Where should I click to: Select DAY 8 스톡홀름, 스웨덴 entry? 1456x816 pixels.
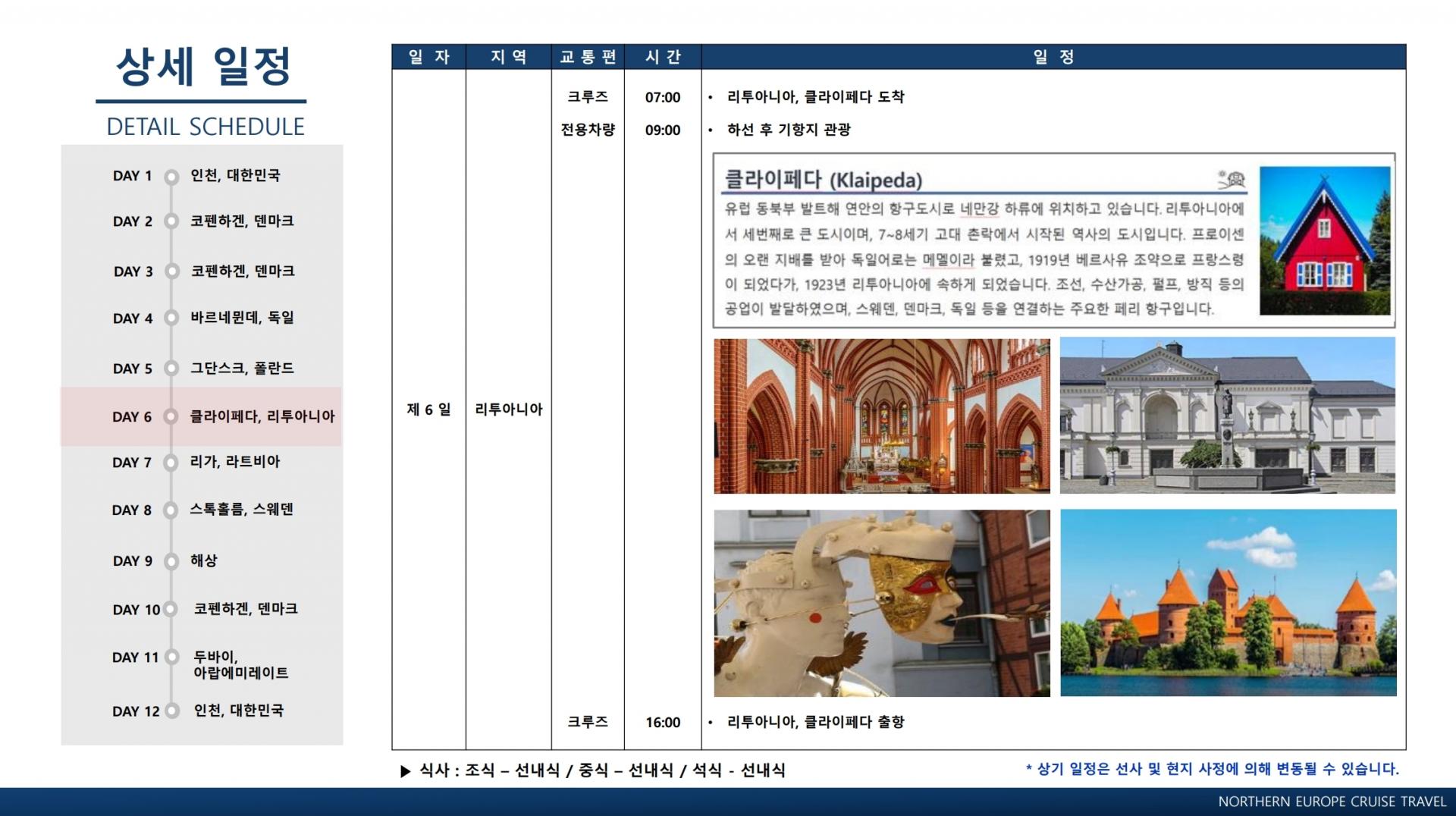point(202,510)
